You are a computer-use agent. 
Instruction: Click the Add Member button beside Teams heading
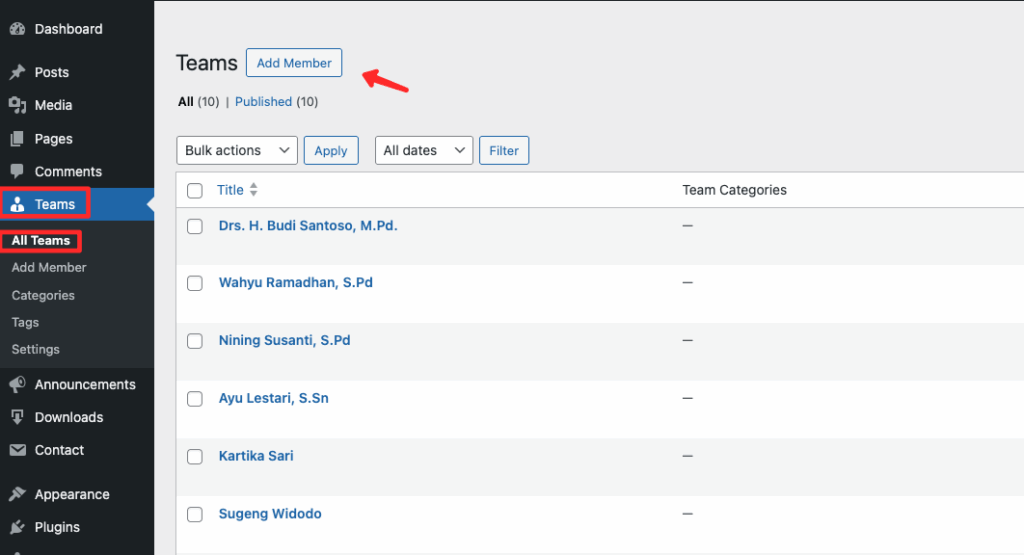click(294, 63)
